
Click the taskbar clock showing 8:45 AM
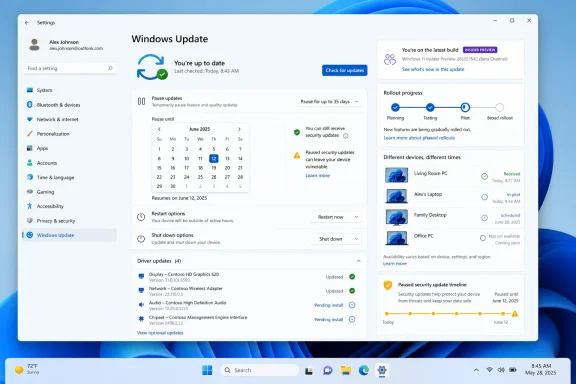pyautogui.click(x=540, y=369)
